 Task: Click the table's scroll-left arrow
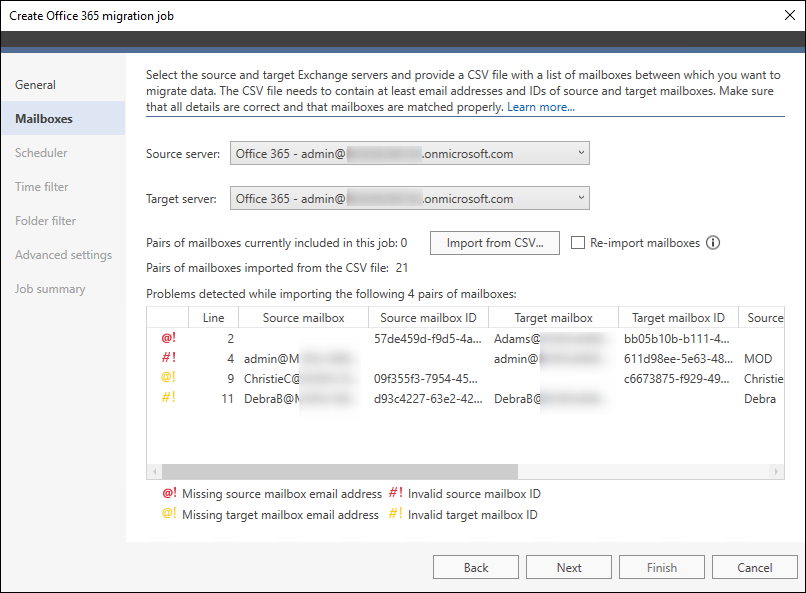(x=154, y=471)
